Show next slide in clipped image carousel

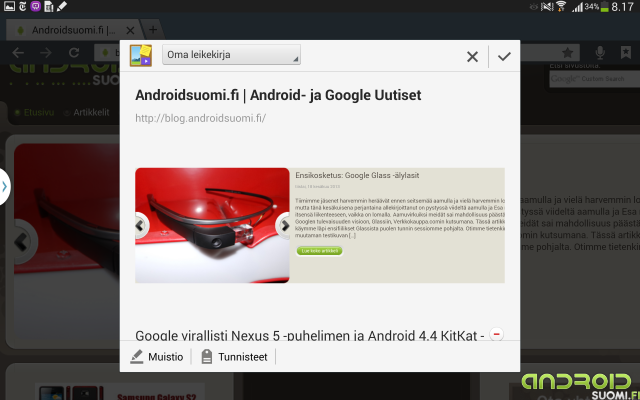284,225
